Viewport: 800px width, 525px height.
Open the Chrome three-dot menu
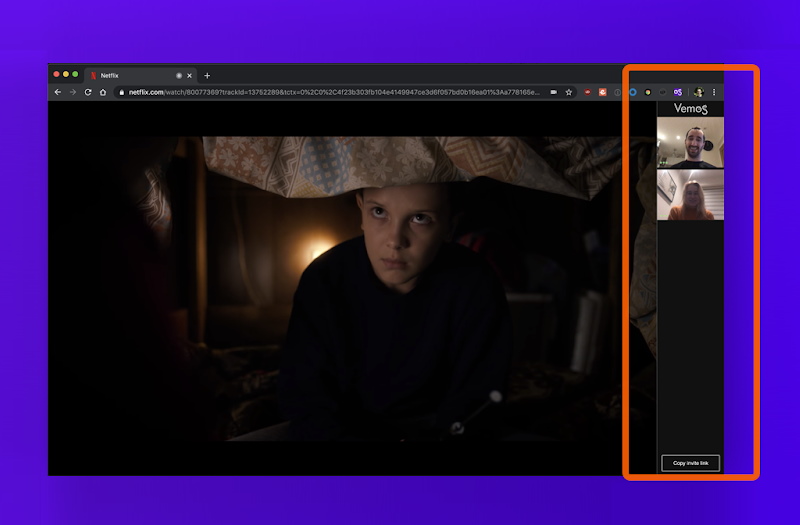pos(714,92)
